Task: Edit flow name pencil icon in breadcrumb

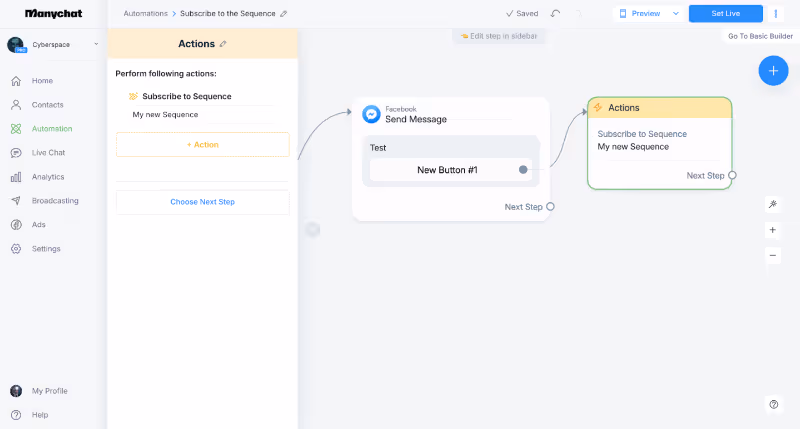Action: point(284,14)
